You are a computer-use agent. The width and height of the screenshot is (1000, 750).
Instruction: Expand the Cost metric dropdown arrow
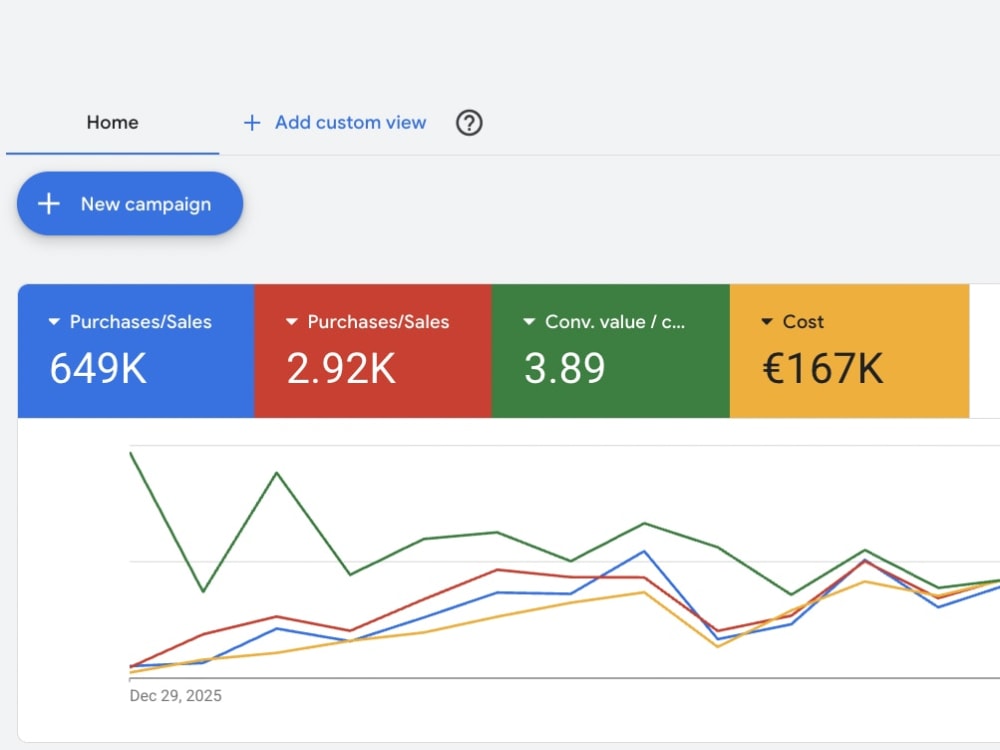pos(767,321)
